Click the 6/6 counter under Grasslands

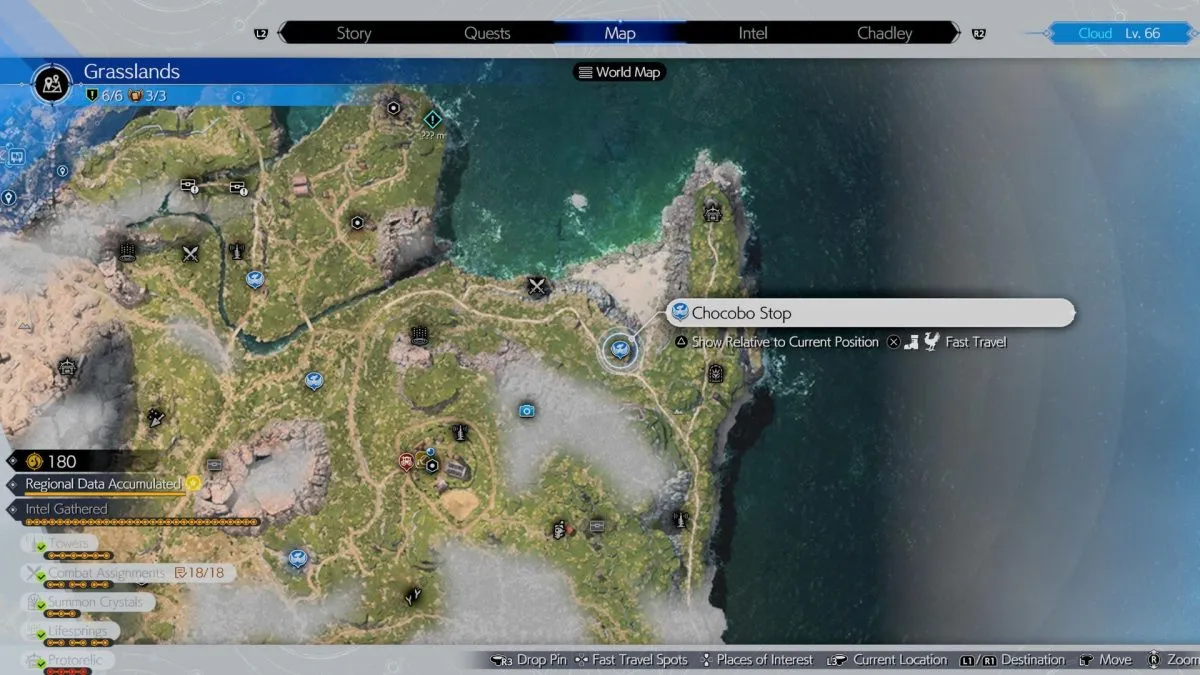click(105, 96)
